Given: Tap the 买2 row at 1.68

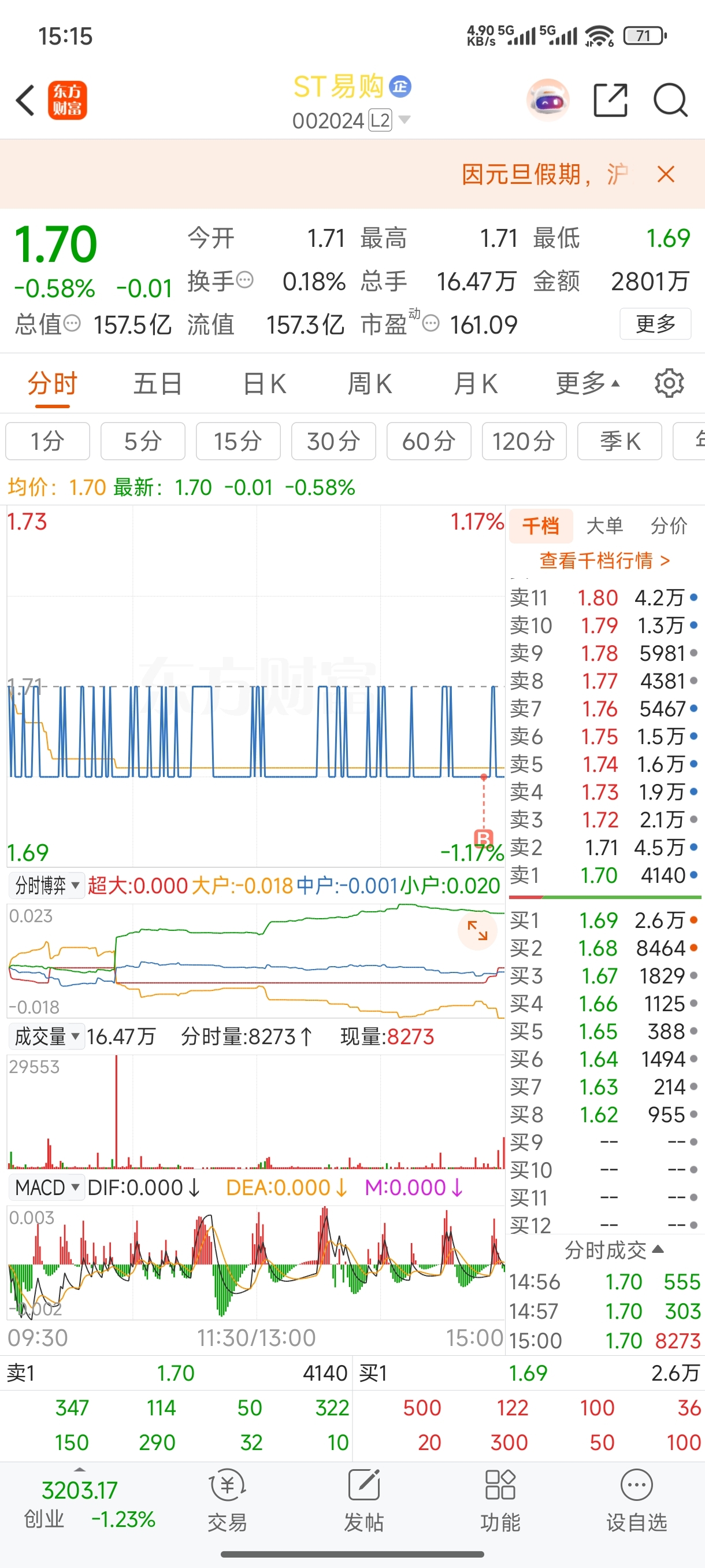Looking at the screenshot, I should point(604,948).
